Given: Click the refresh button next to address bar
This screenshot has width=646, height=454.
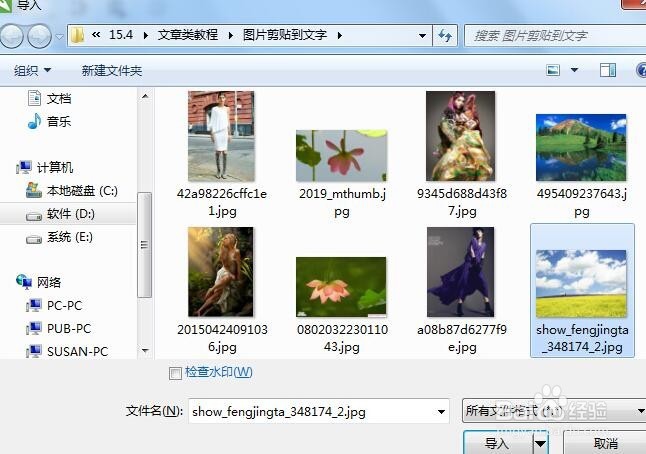Looking at the screenshot, I should (445, 36).
